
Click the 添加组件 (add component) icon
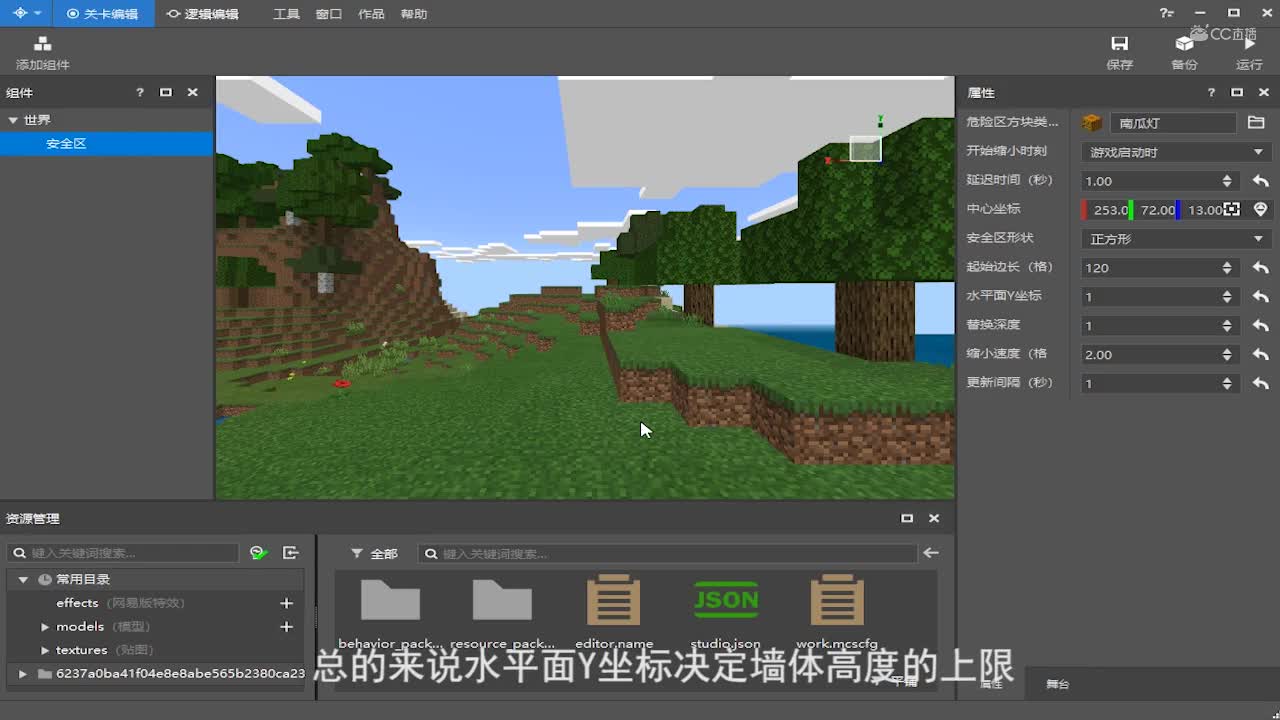click(42, 45)
